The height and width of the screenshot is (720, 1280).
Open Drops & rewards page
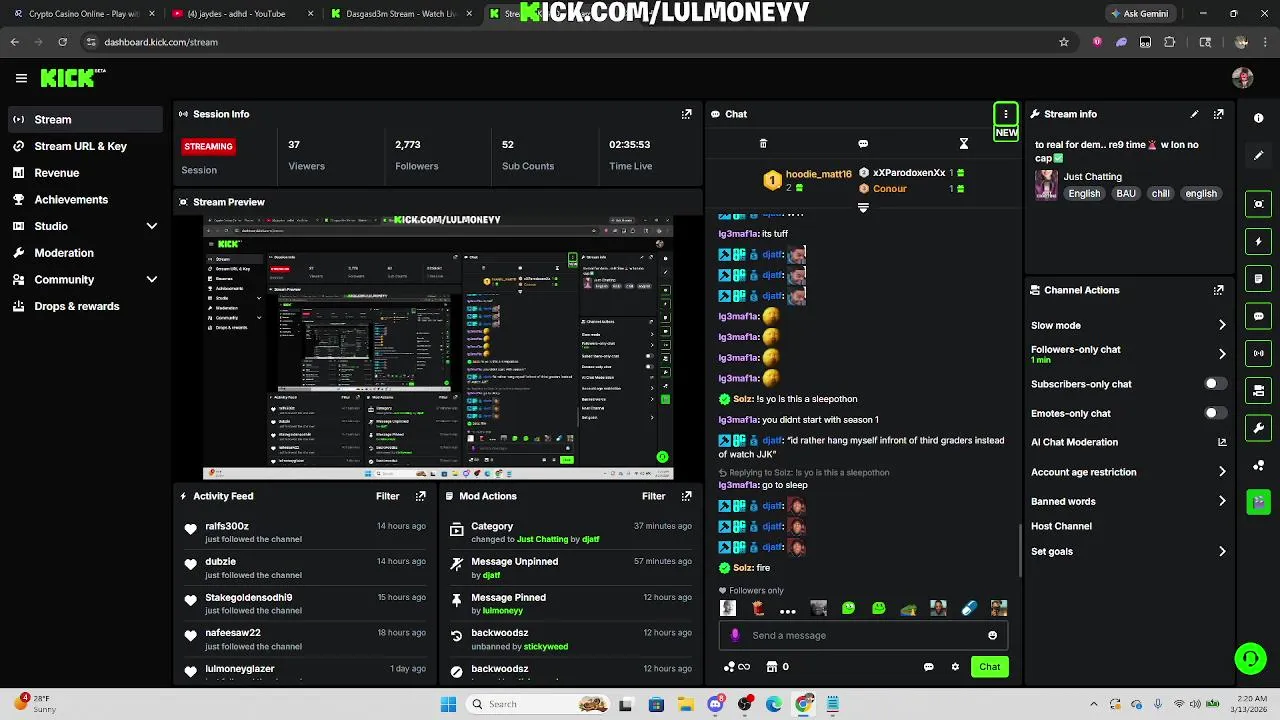(86, 306)
